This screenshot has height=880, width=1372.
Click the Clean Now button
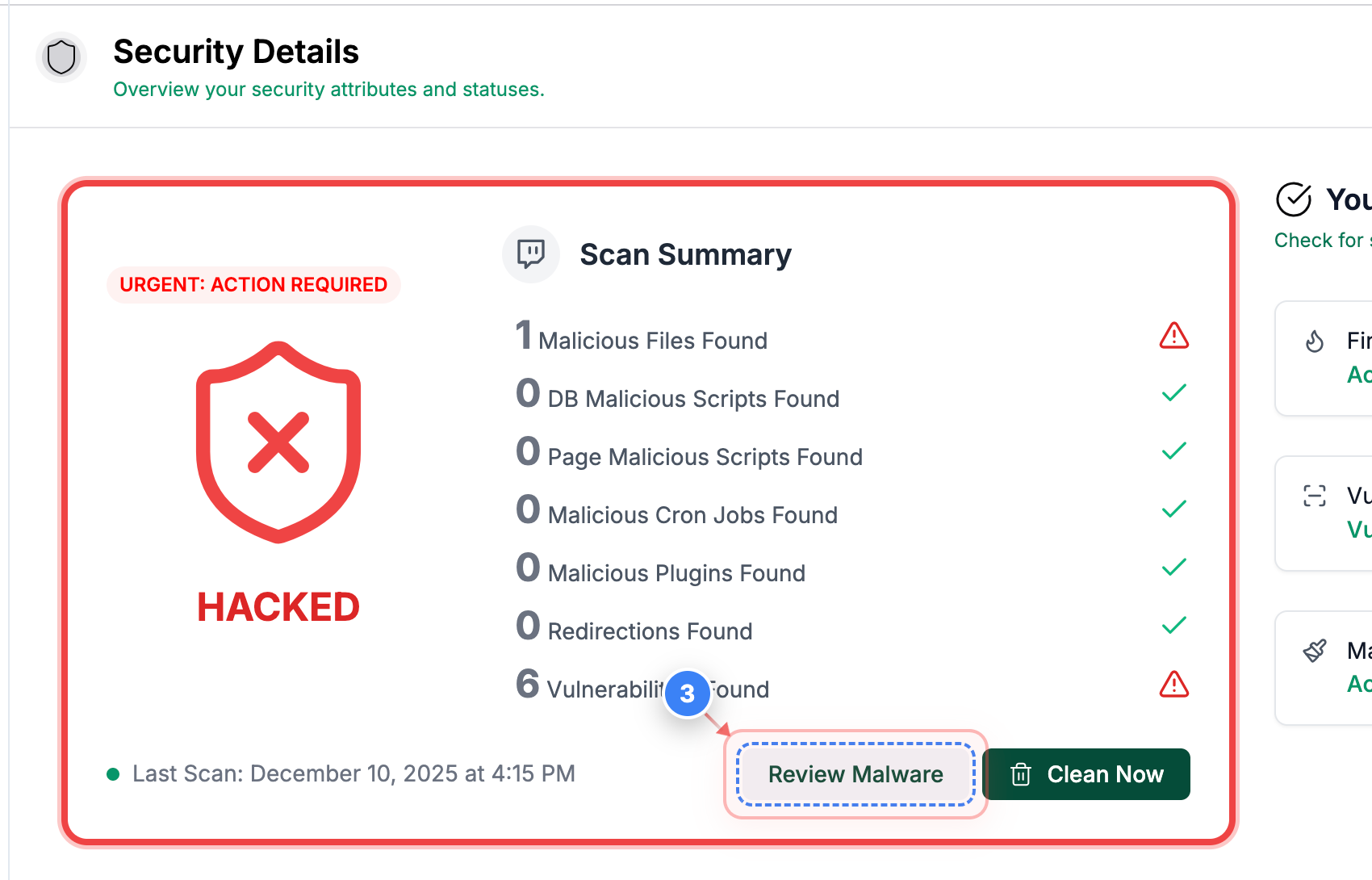click(x=1088, y=774)
